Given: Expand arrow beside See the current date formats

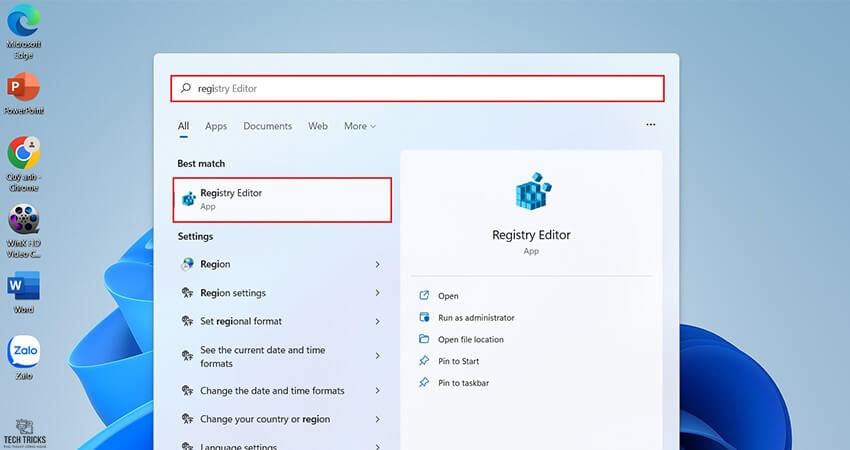Looking at the screenshot, I should coord(377,356).
